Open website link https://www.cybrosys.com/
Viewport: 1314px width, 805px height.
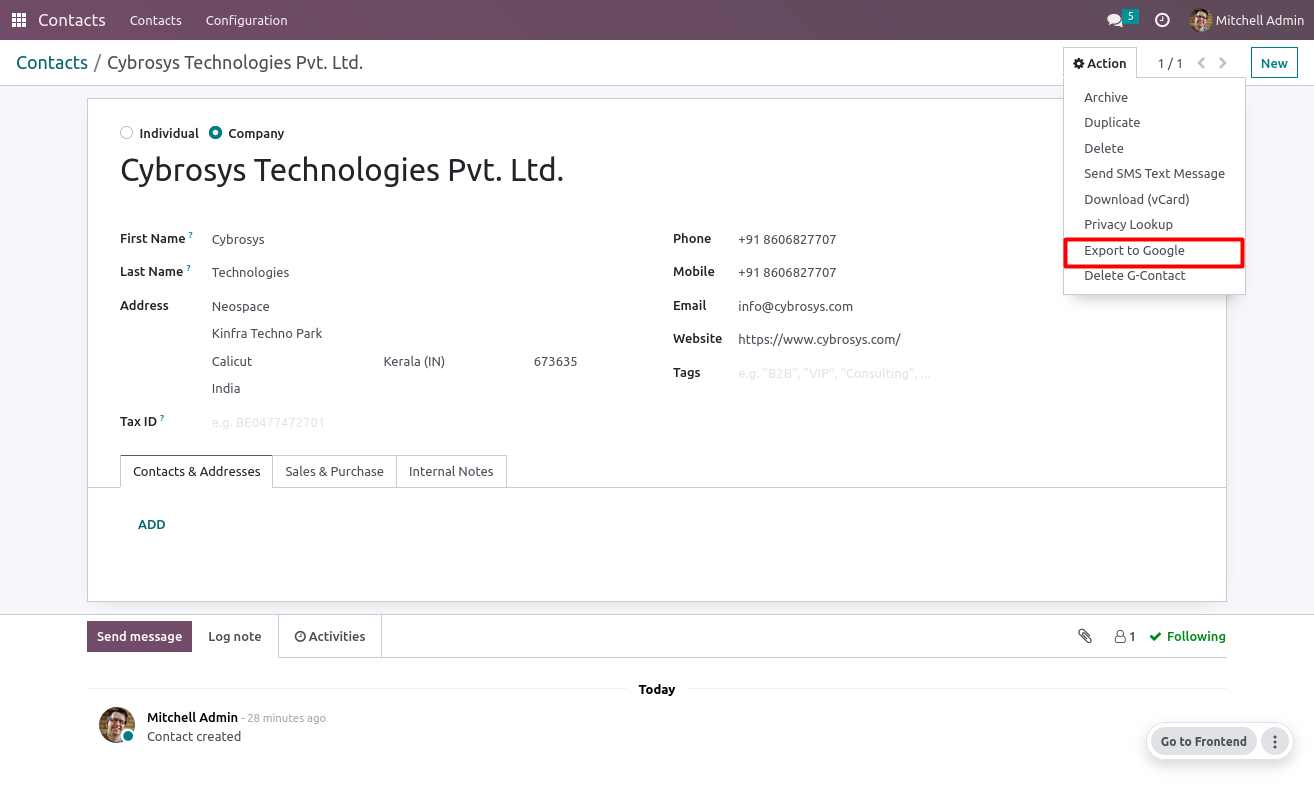[x=819, y=339]
